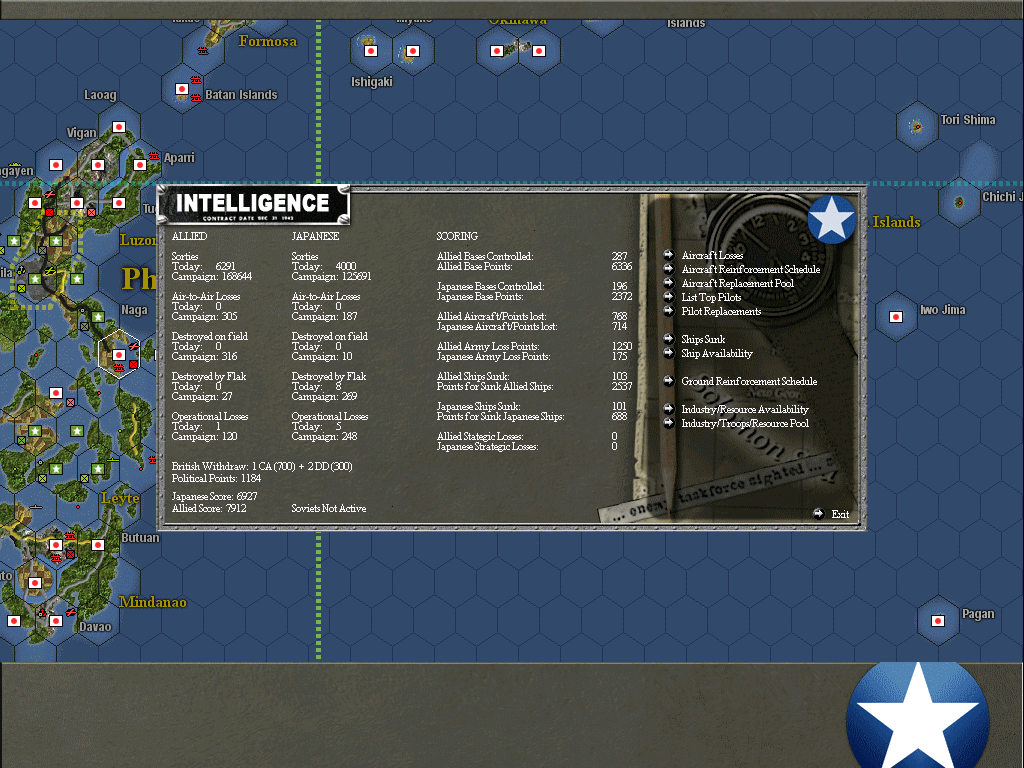Click the Political Points: 1184 line
Screen dimensions: 1024x768
(x=216, y=478)
